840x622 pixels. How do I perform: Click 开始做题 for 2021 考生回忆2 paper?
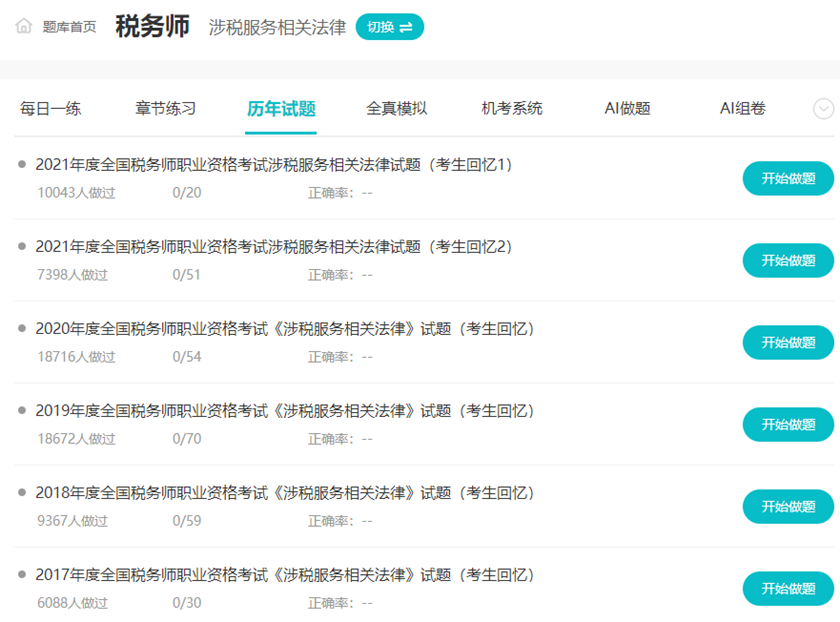coord(787,260)
